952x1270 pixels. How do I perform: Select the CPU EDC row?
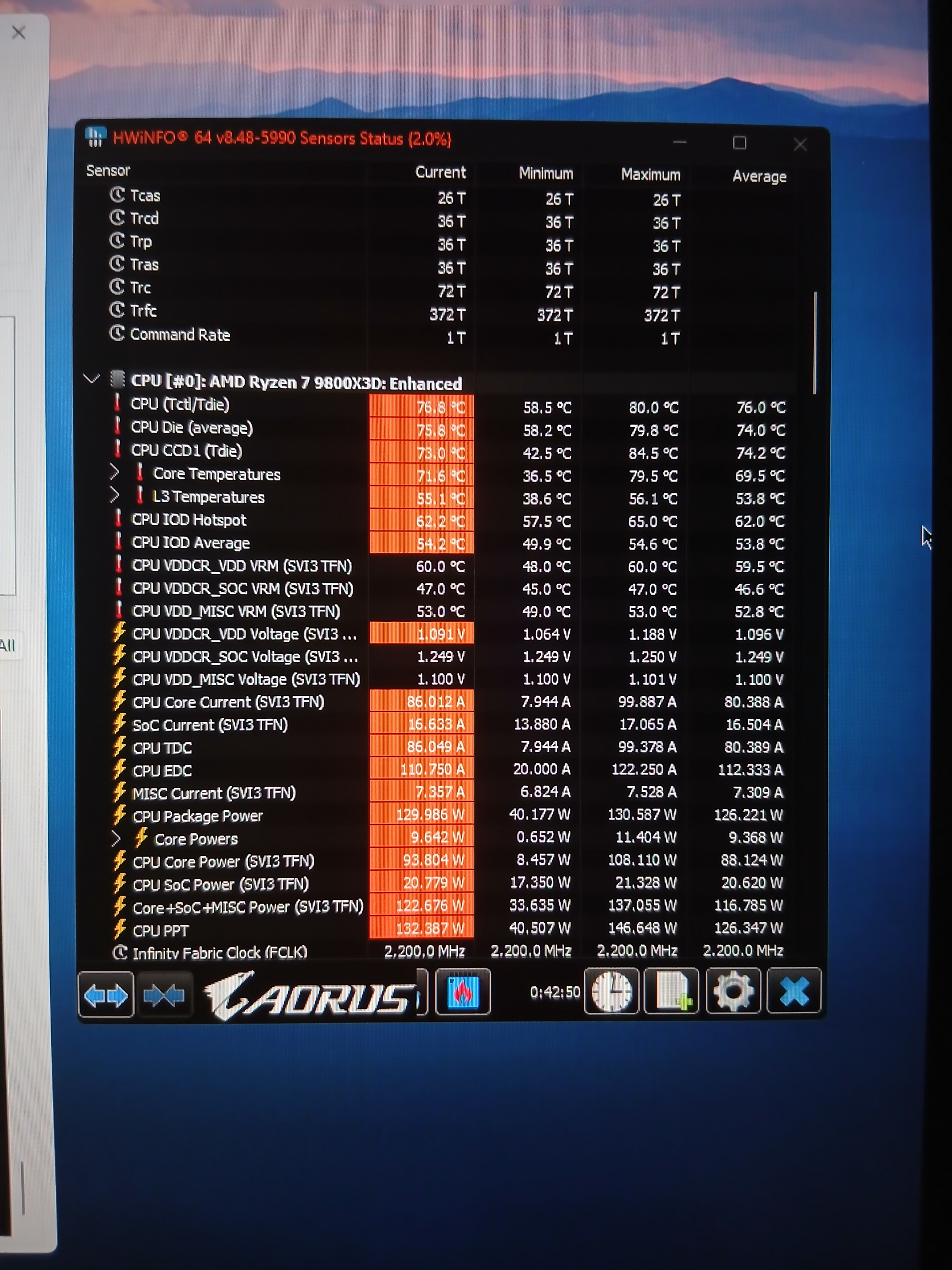(450, 770)
